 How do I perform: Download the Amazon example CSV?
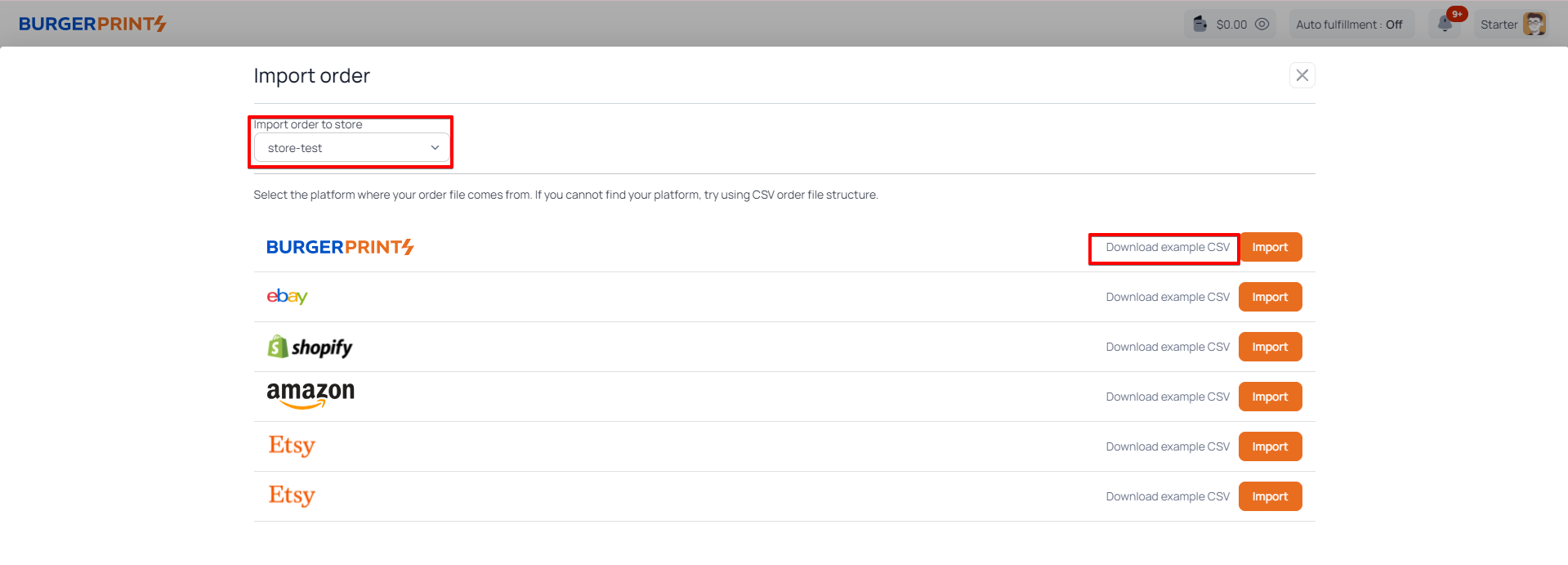pyautogui.click(x=1167, y=397)
